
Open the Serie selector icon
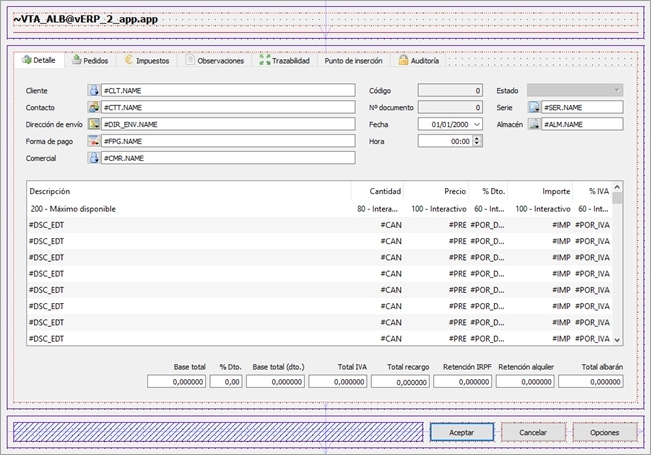[534, 107]
